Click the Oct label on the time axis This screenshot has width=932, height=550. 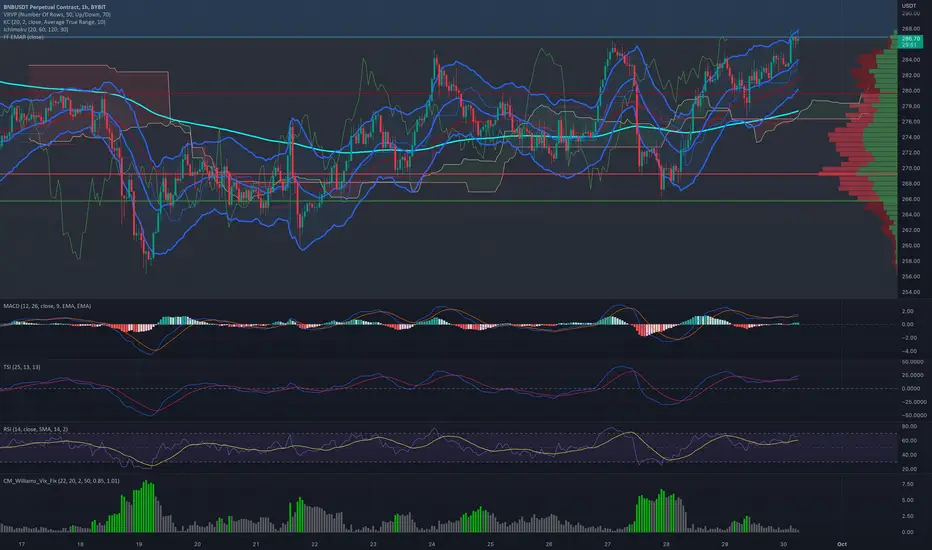[842, 544]
